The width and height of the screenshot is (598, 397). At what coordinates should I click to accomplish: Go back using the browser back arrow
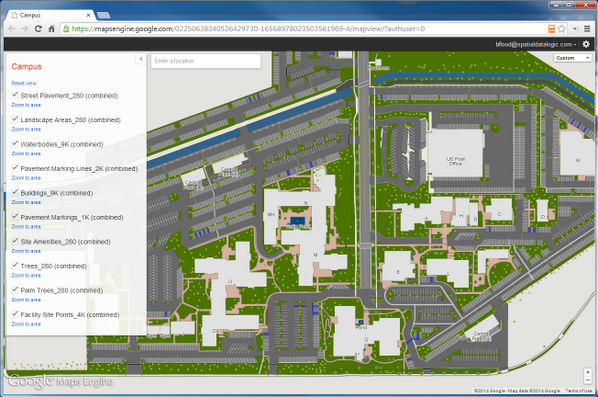click(x=12, y=29)
